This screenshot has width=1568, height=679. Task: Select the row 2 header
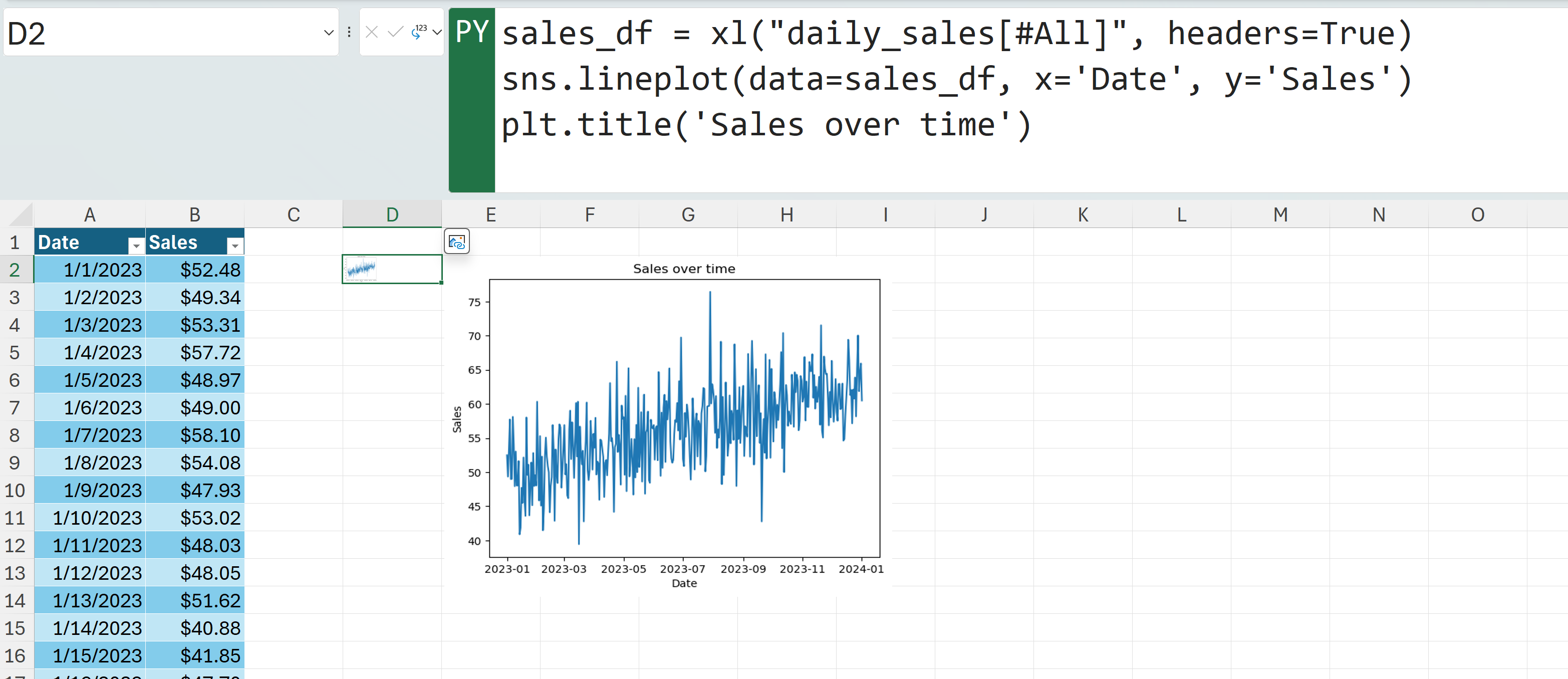[15, 270]
